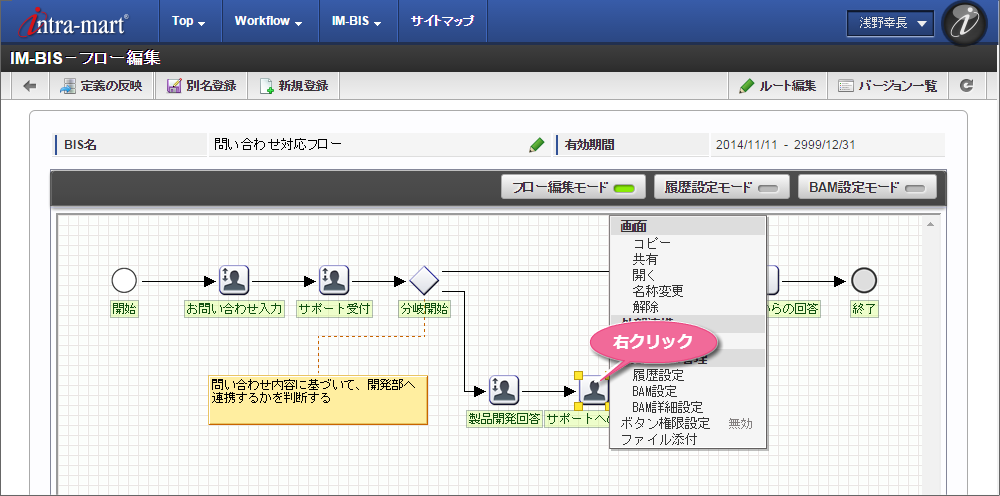Expand the 浅野幸長 user dropdown

pyautogui.click(x=890, y=23)
